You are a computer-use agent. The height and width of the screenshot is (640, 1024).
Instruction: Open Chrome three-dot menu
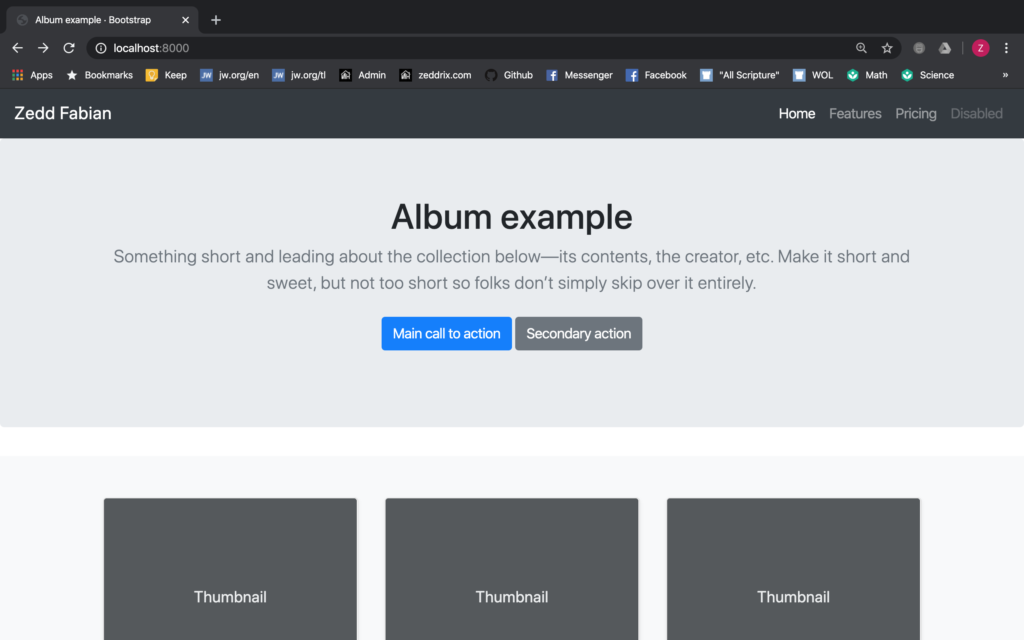(1006, 48)
